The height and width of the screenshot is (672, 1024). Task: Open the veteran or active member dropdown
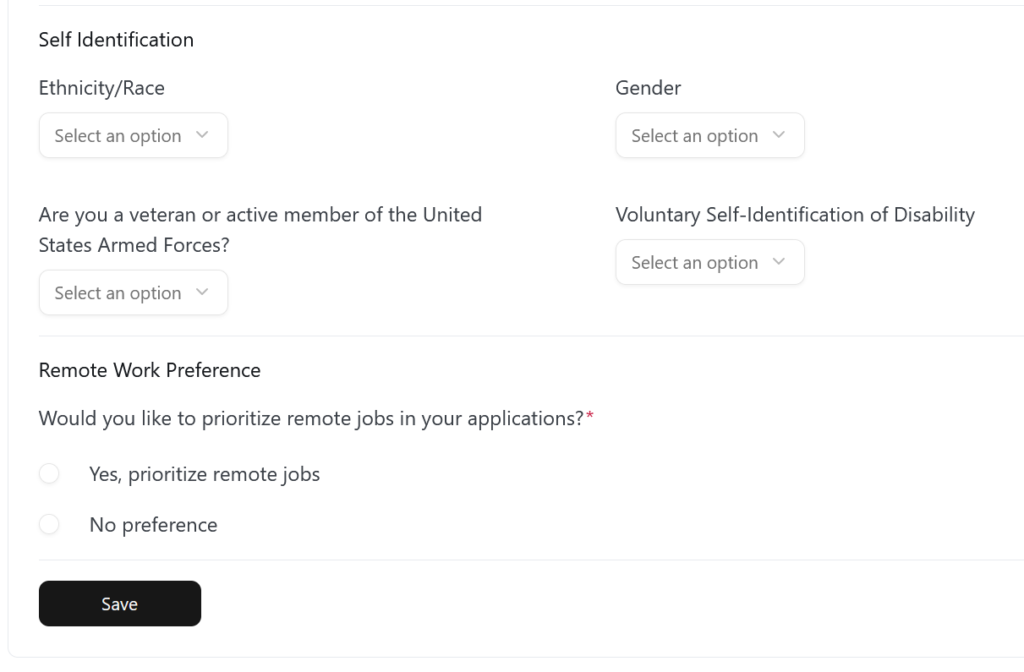[133, 292]
